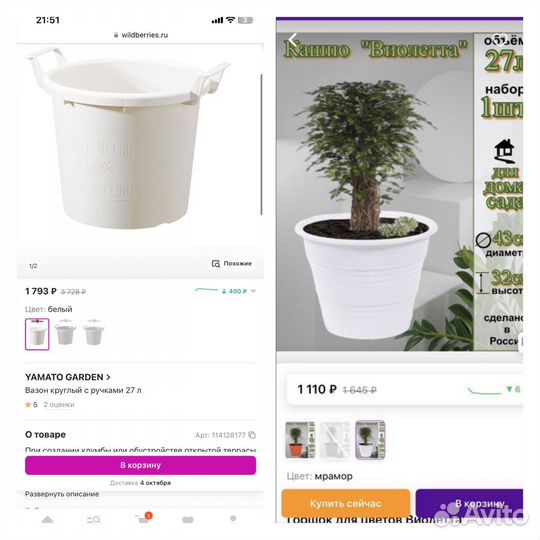Open the catalog search icon in the bottom bar

[x=94, y=519]
